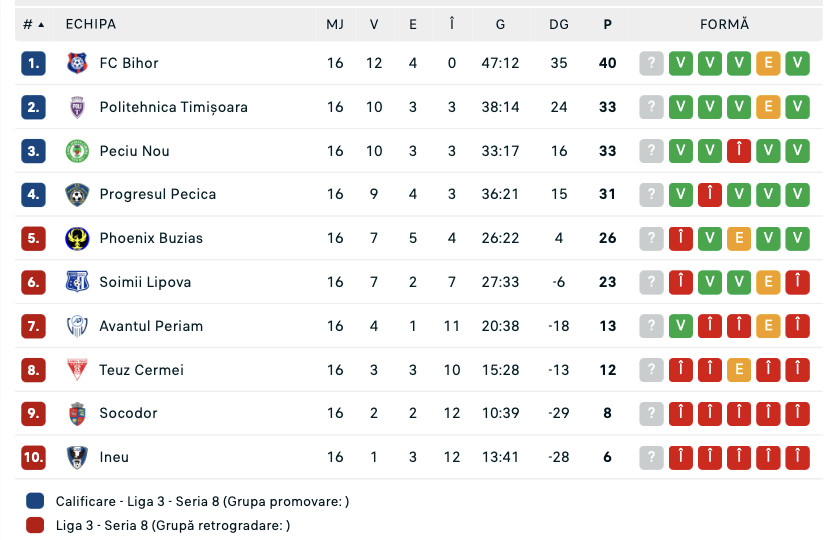
Task: Sort standings by P points column
Action: coord(607,24)
